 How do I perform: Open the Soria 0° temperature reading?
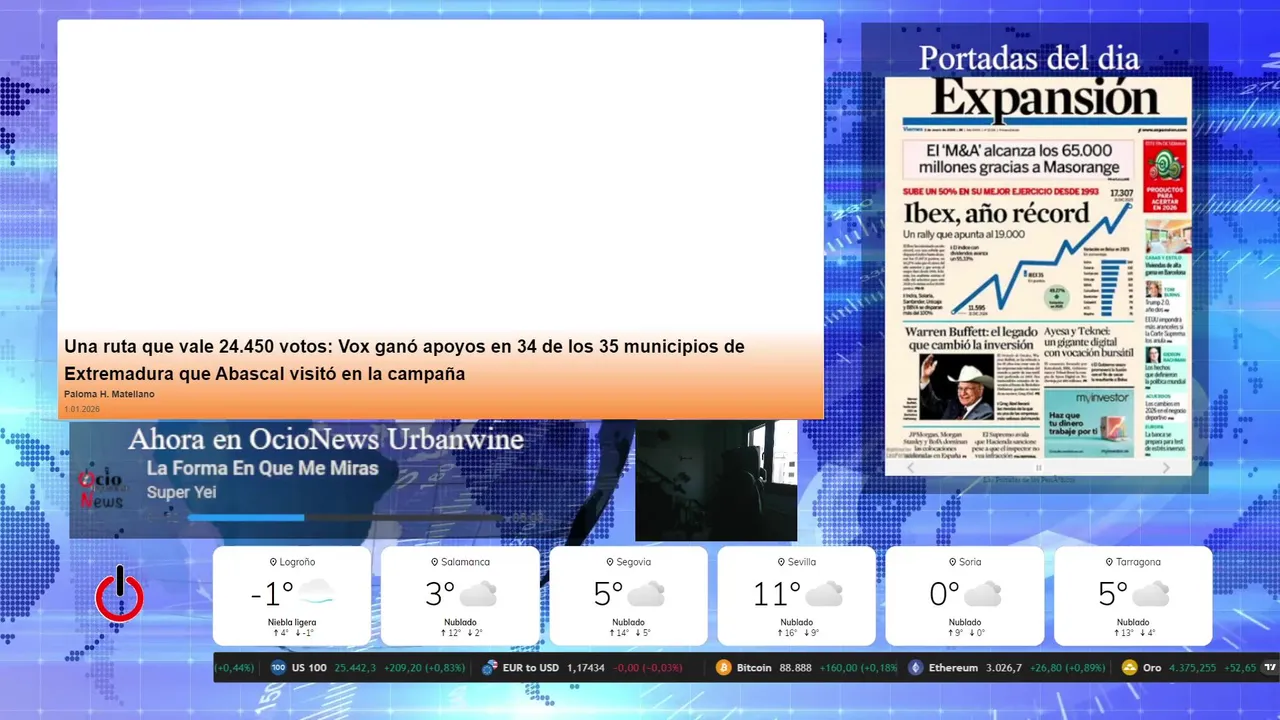pos(944,594)
